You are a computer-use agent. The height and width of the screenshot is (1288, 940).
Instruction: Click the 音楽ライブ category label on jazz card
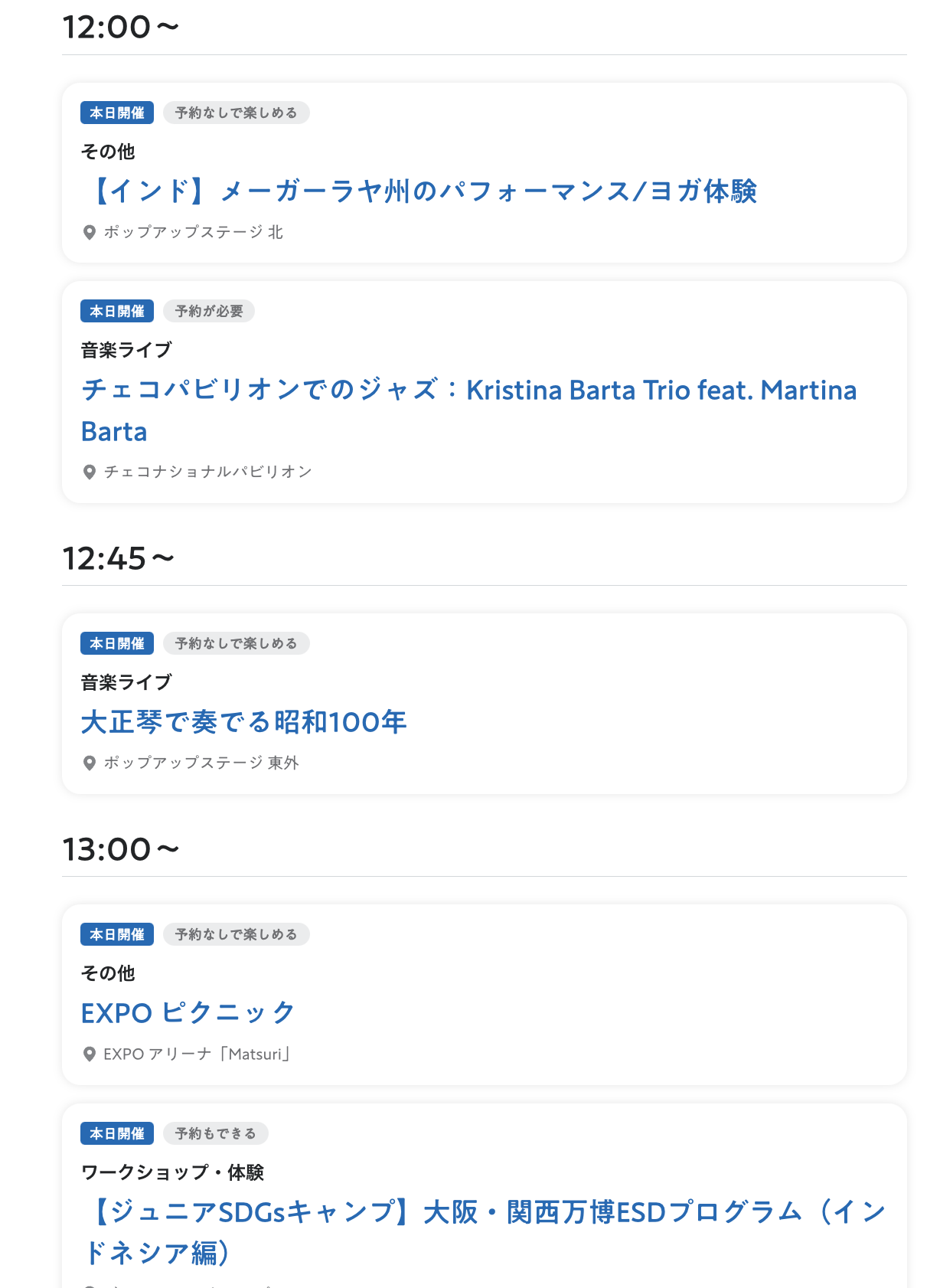(x=126, y=350)
